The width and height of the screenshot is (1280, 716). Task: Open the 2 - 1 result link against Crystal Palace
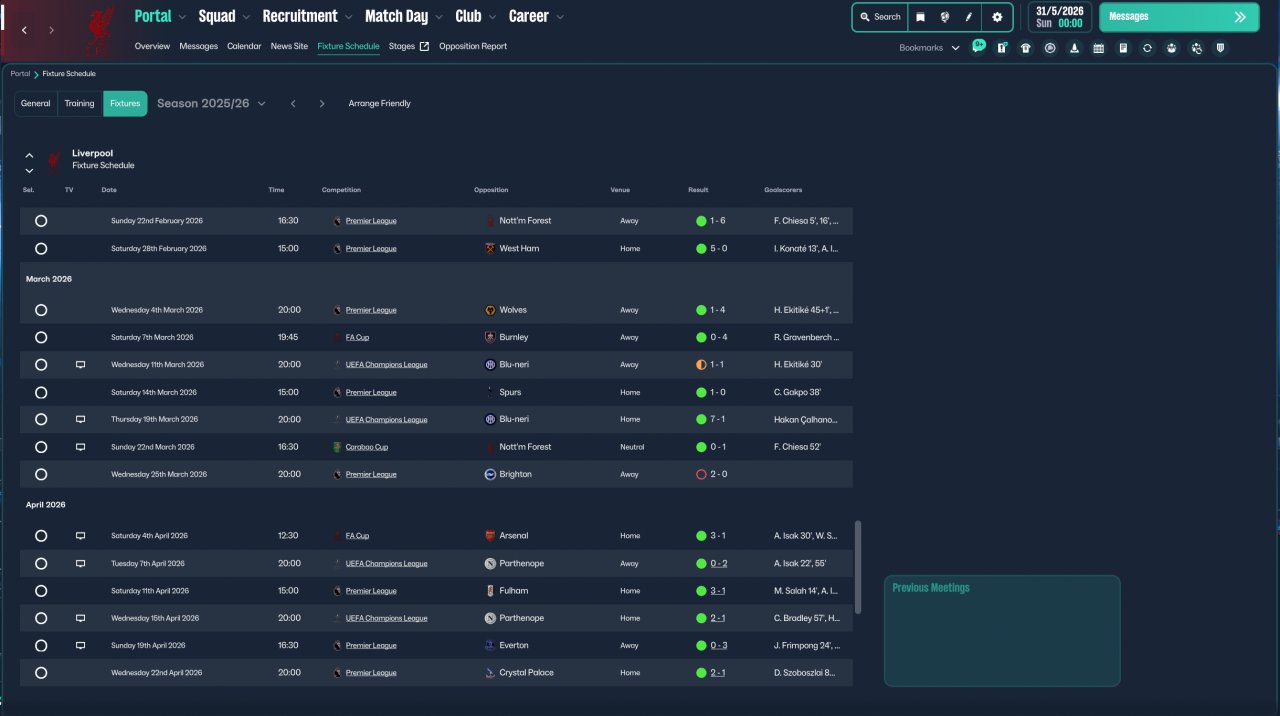pyautogui.click(x=718, y=673)
